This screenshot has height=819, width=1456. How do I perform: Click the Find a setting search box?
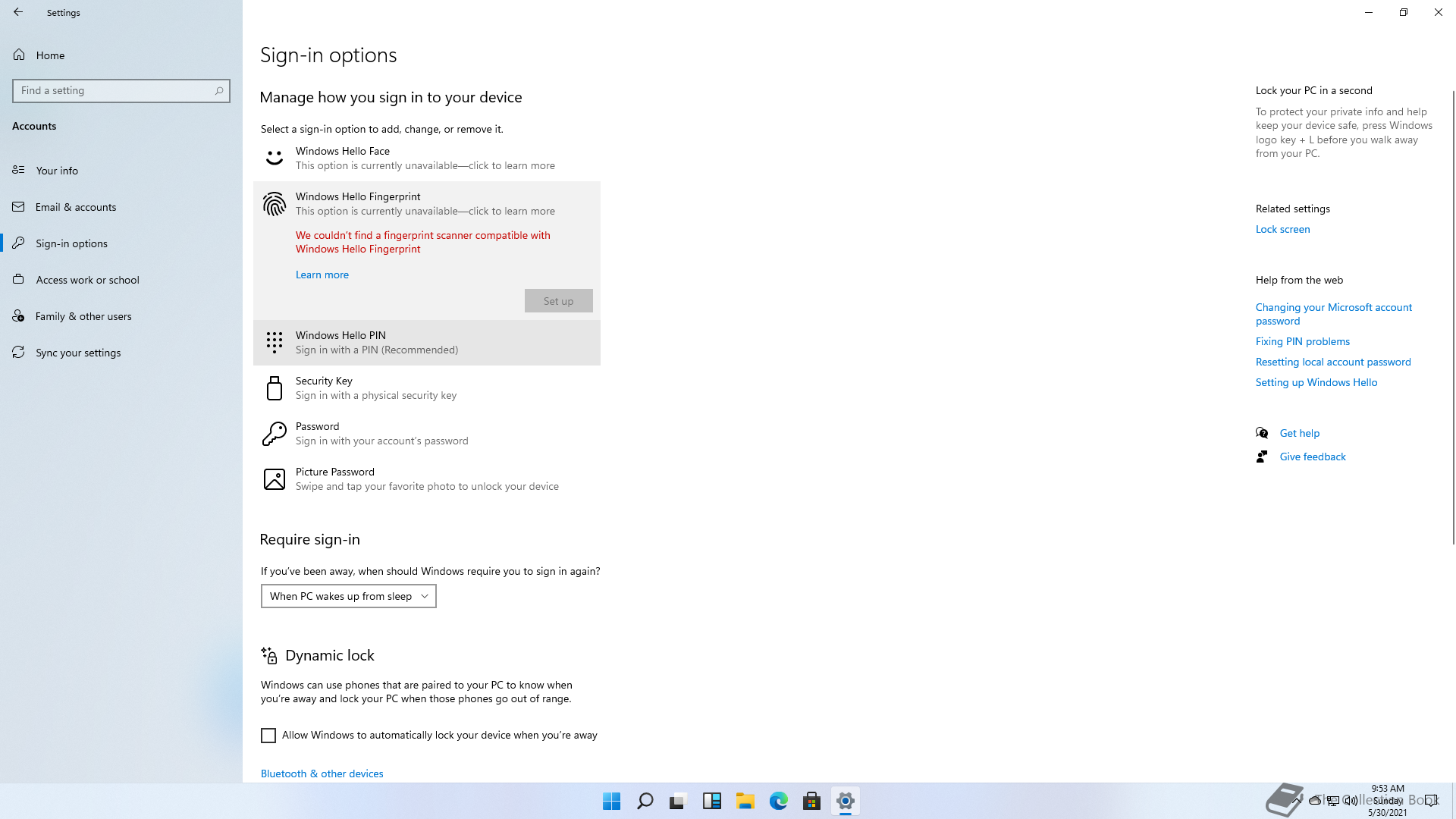click(x=121, y=91)
